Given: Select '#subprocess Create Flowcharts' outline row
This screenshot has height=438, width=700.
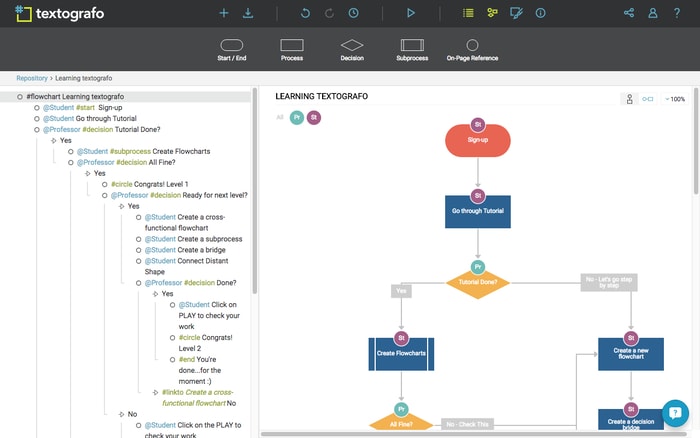Looking at the screenshot, I should [x=143, y=151].
